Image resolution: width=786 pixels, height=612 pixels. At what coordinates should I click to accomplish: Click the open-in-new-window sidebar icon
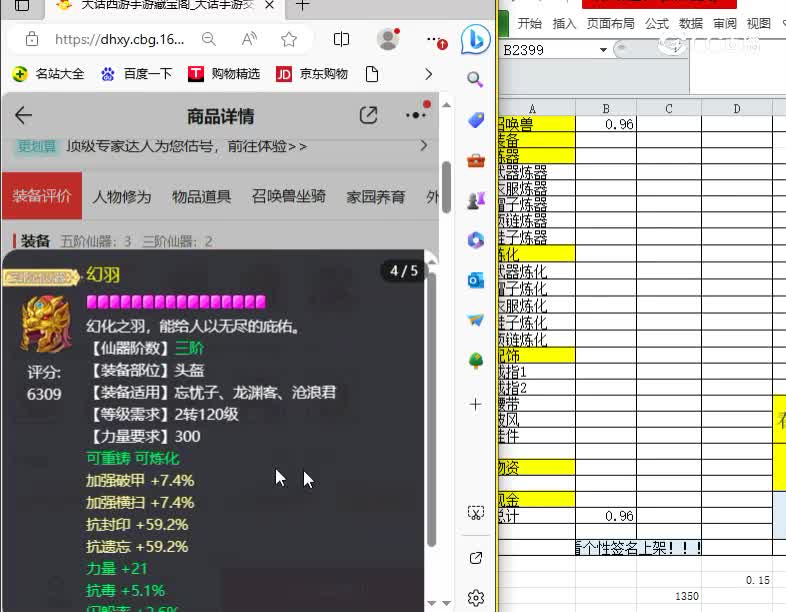pyautogui.click(x=476, y=558)
